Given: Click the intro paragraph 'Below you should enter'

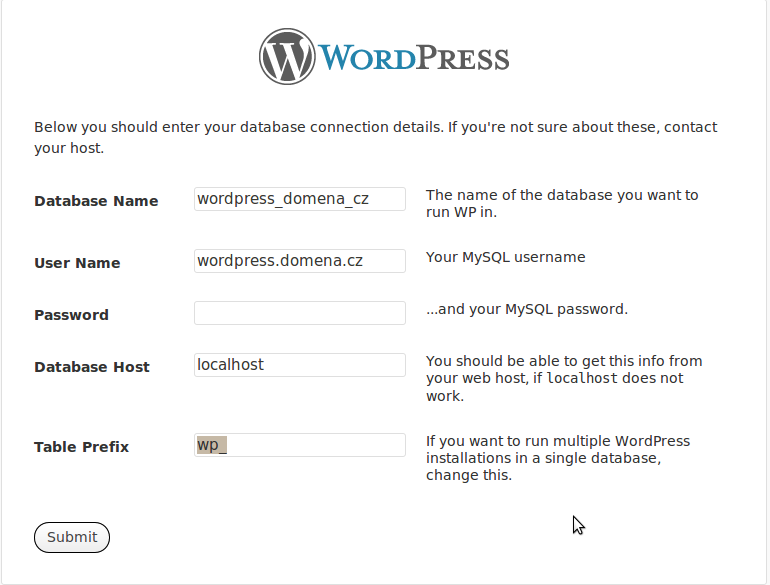Looking at the screenshot, I should 376,138.
